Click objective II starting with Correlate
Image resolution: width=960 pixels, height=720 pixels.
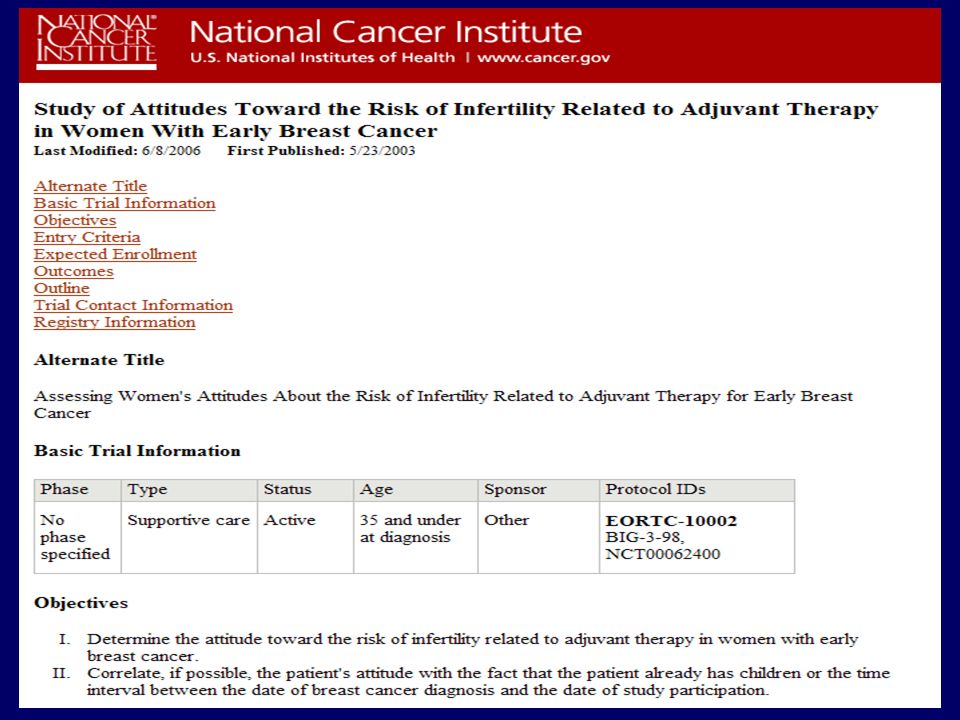[x=488, y=682]
